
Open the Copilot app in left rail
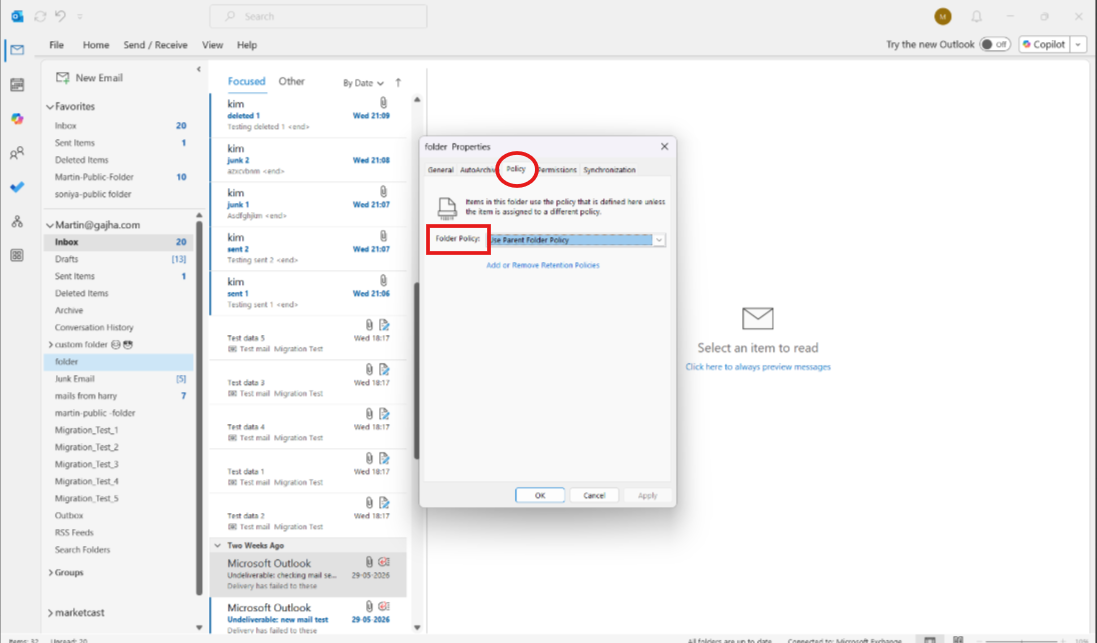click(17, 119)
